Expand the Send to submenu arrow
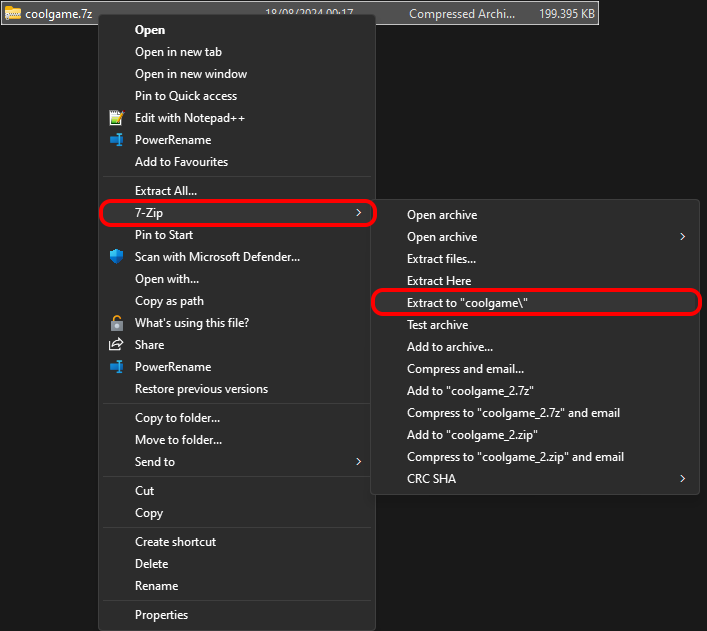The width and height of the screenshot is (707, 631). (358, 461)
